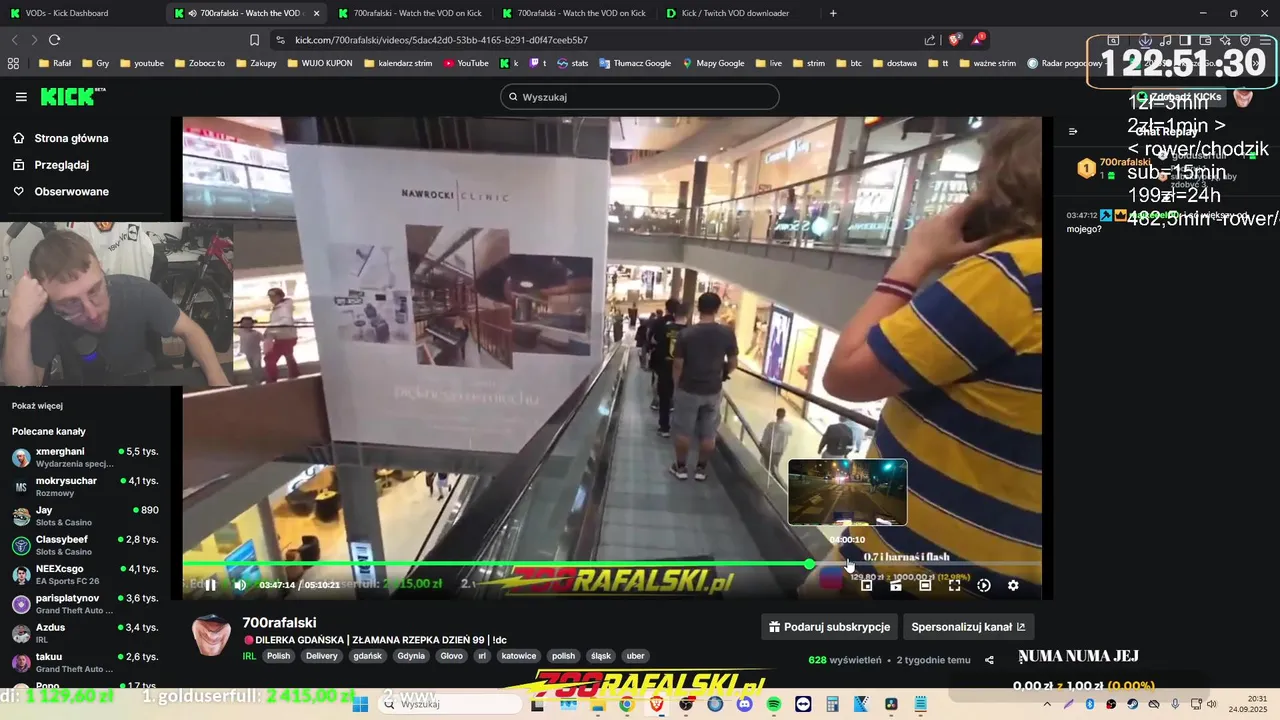Image resolution: width=1280 pixels, height=720 pixels.
Task: Click the Kick logo
Action: pyautogui.click(x=72, y=96)
